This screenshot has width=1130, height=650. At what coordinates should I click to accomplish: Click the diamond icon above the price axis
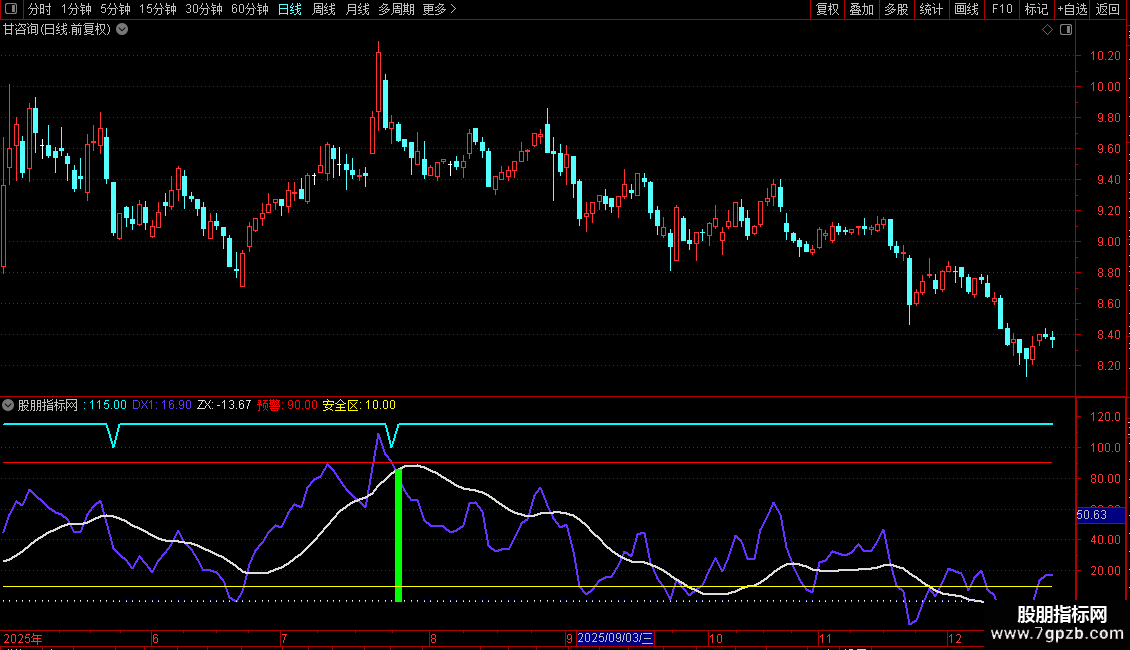(x=1048, y=29)
